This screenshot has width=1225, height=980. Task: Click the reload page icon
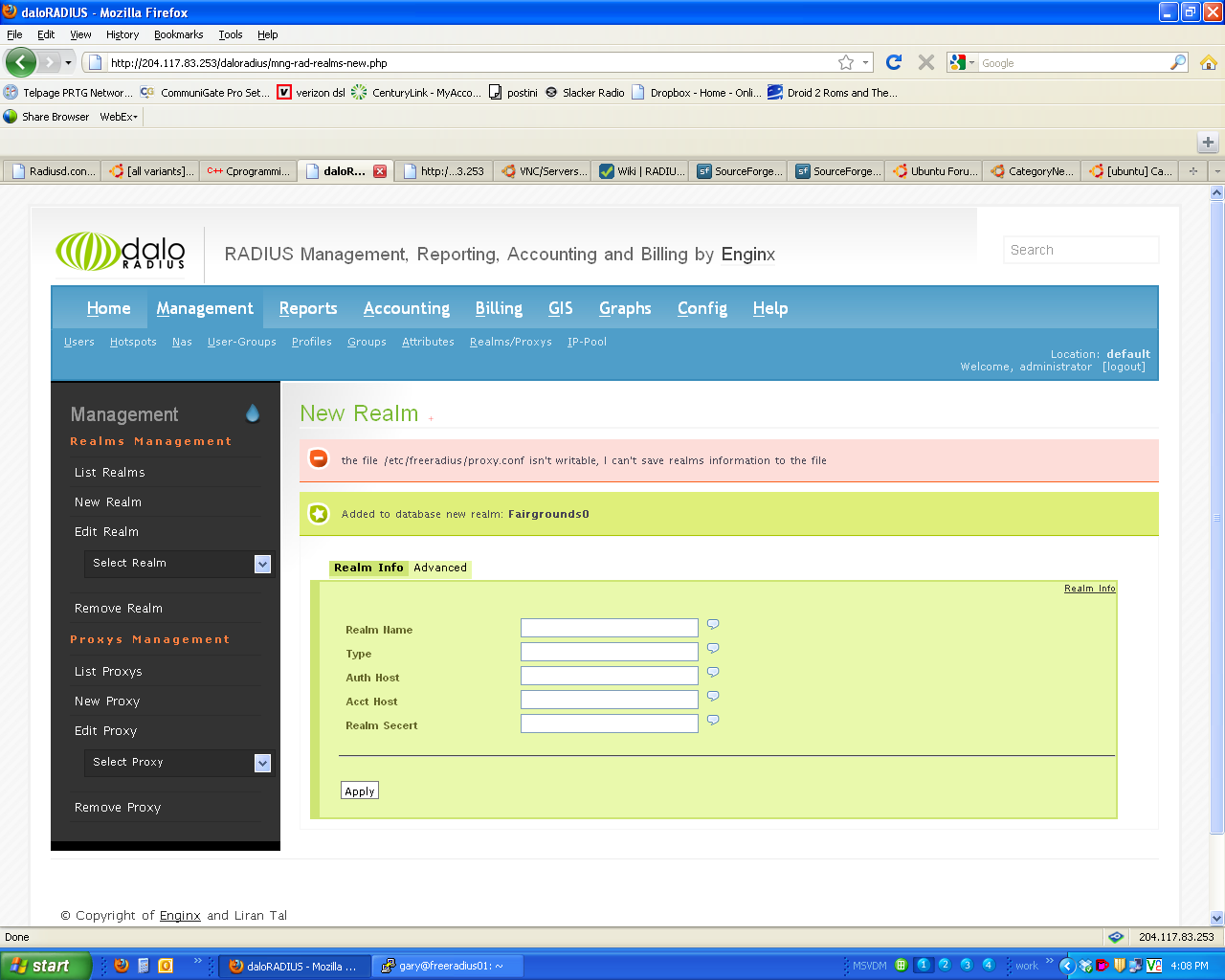(894, 62)
